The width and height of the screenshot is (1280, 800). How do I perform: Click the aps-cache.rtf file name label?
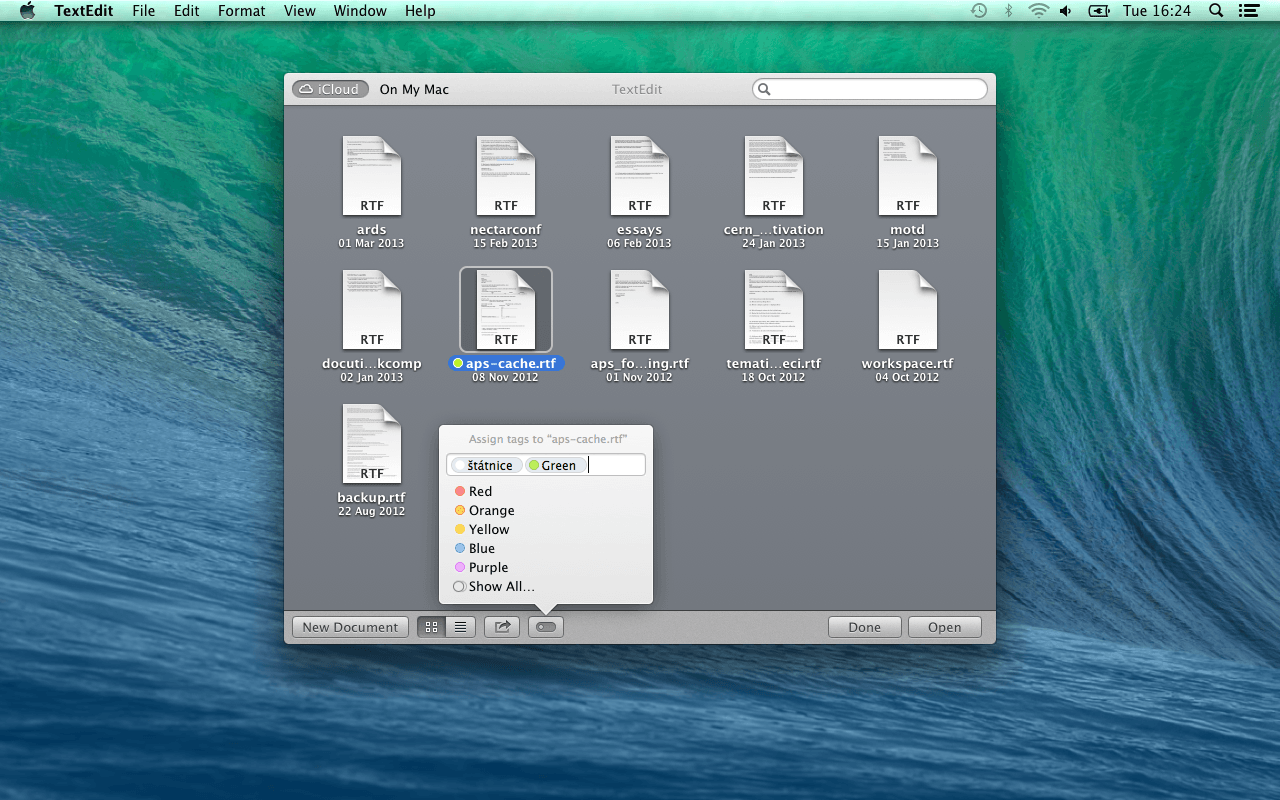click(507, 363)
